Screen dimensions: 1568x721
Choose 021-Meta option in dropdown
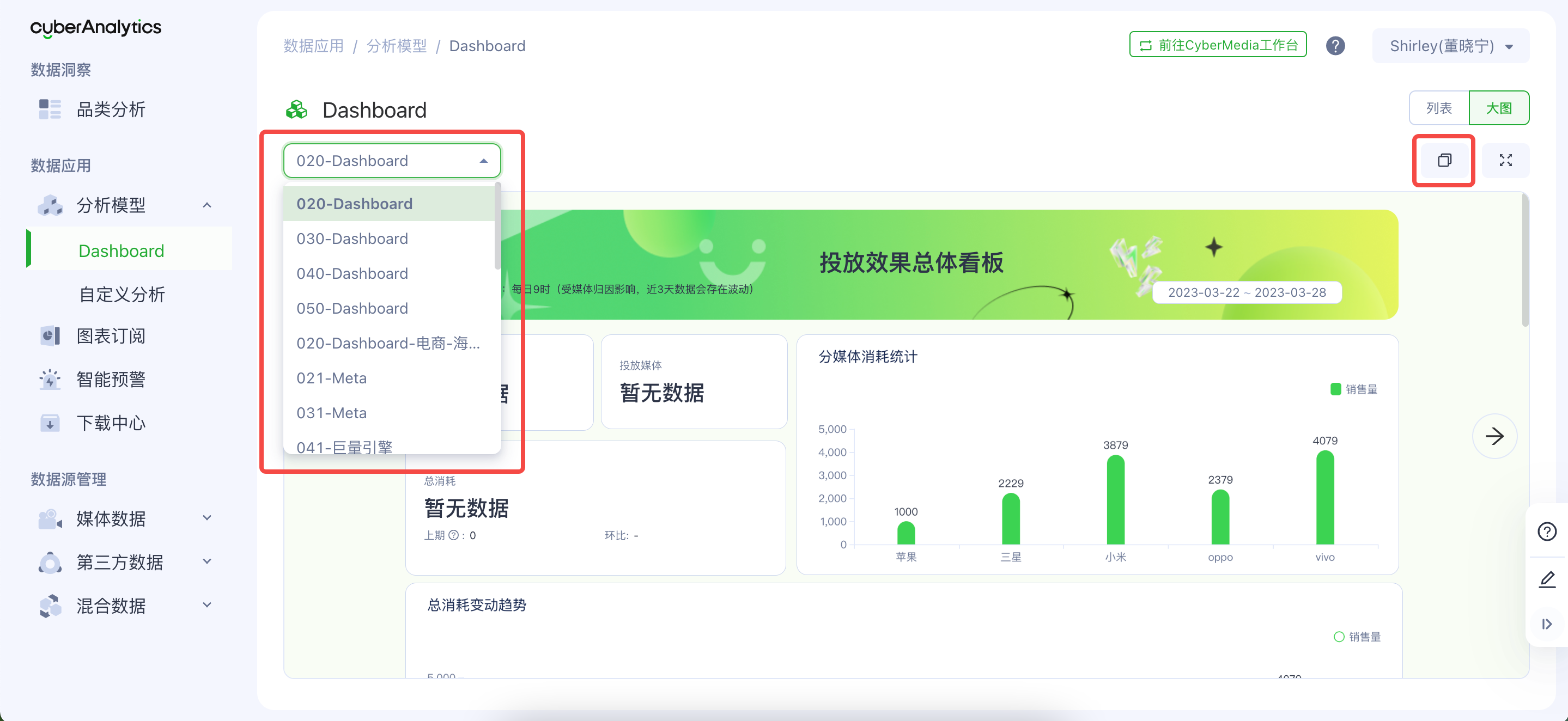[x=331, y=378]
